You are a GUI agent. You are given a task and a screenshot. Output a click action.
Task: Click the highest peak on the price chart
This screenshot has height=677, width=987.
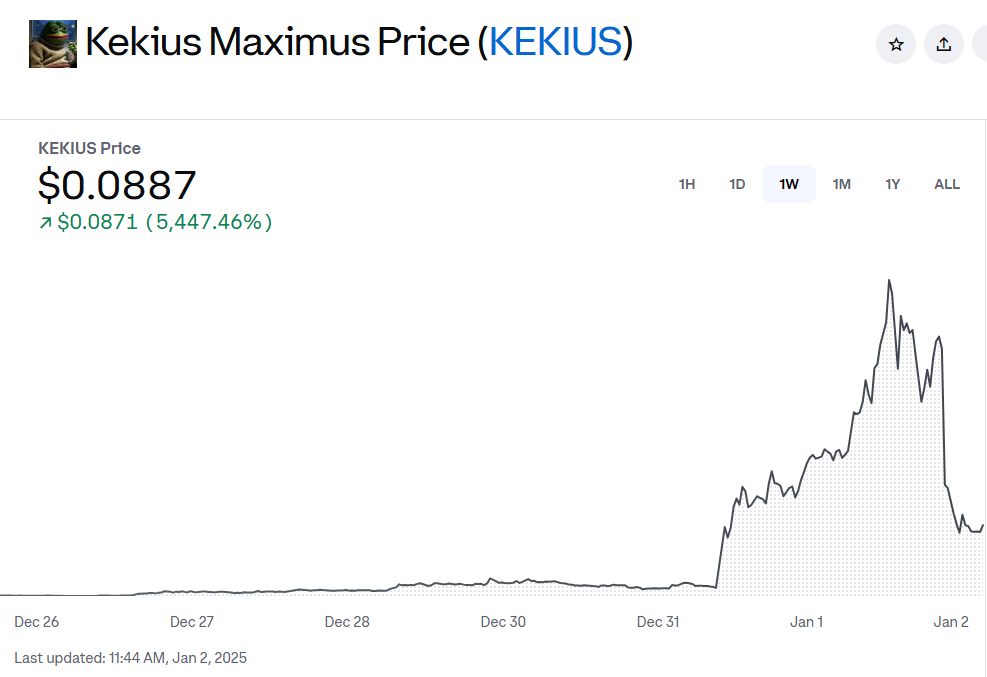tap(889, 281)
